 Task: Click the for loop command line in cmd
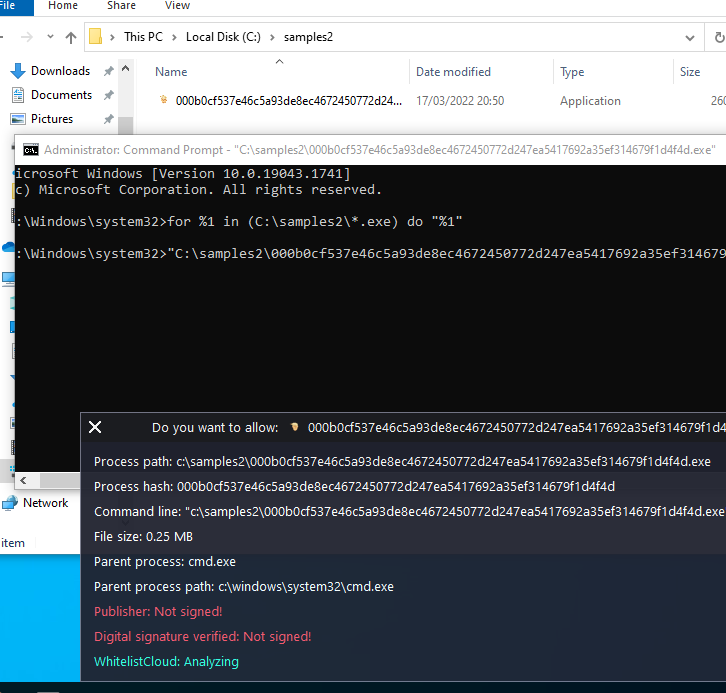pyautogui.click(x=239, y=222)
